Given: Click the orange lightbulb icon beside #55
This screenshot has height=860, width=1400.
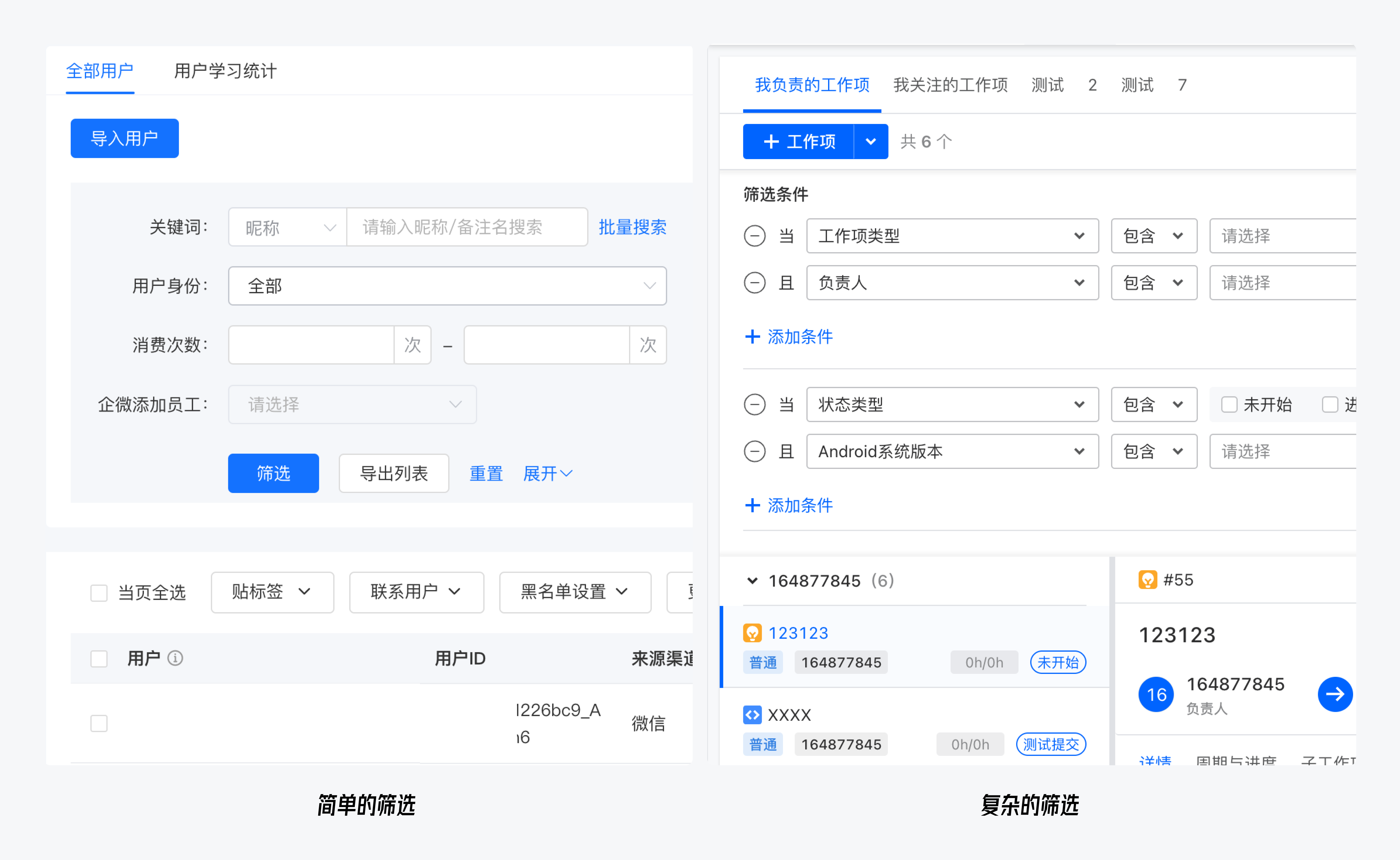Looking at the screenshot, I should 1147,580.
